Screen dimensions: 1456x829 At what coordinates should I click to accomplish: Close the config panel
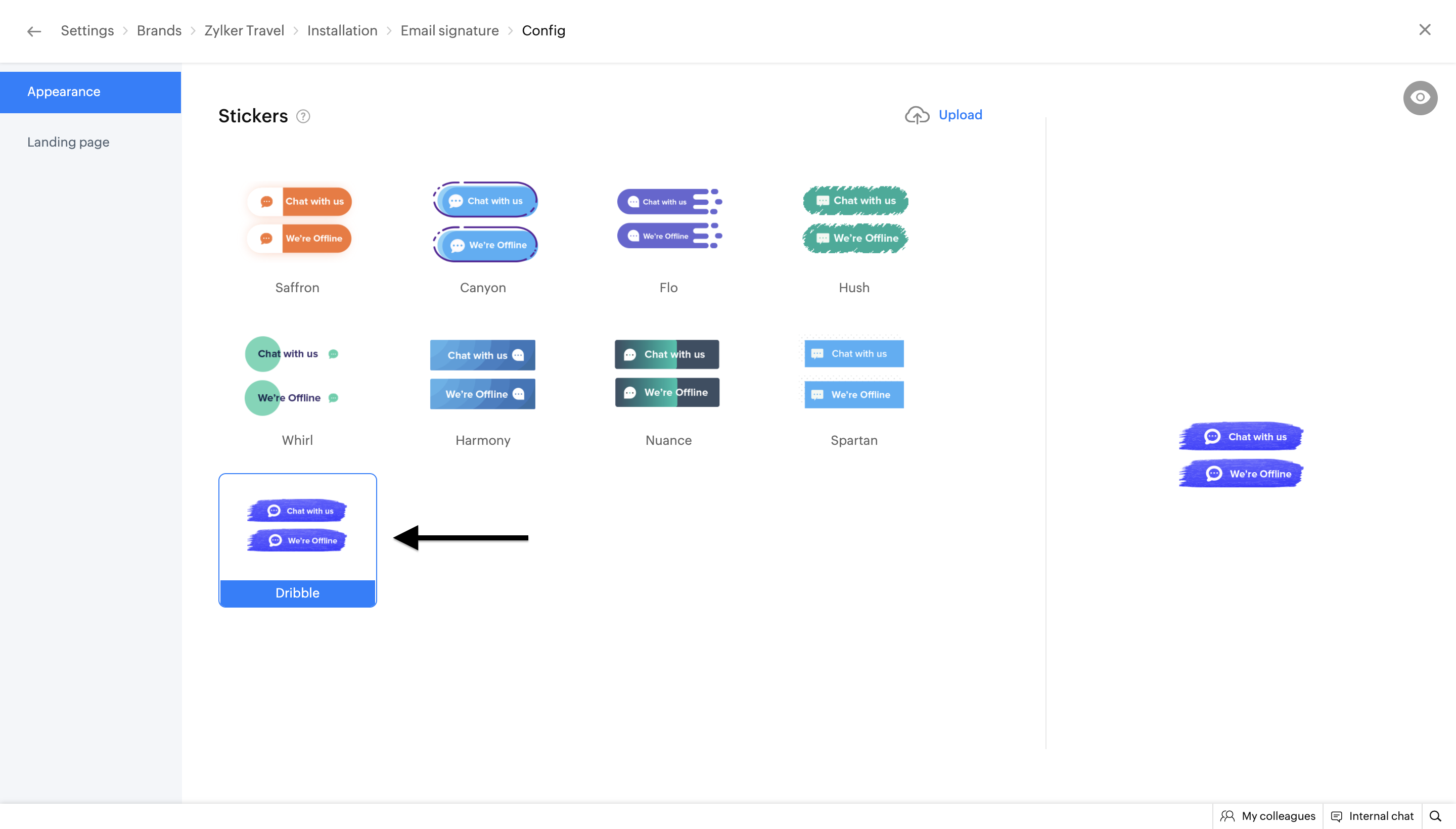pyautogui.click(x=1424, y=30)
